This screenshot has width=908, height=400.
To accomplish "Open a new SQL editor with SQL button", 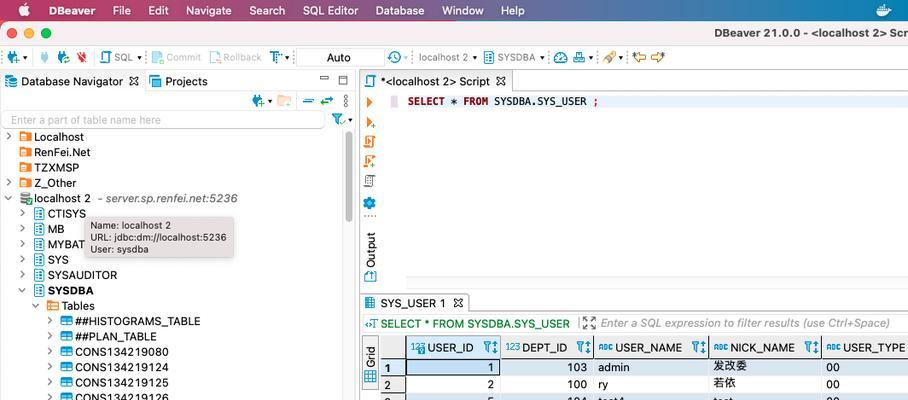I will click(x=116, y=57).
